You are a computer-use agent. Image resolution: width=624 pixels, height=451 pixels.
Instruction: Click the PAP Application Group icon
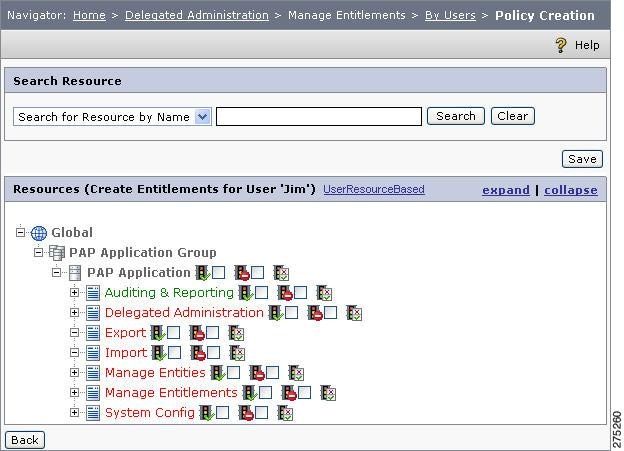57,253
